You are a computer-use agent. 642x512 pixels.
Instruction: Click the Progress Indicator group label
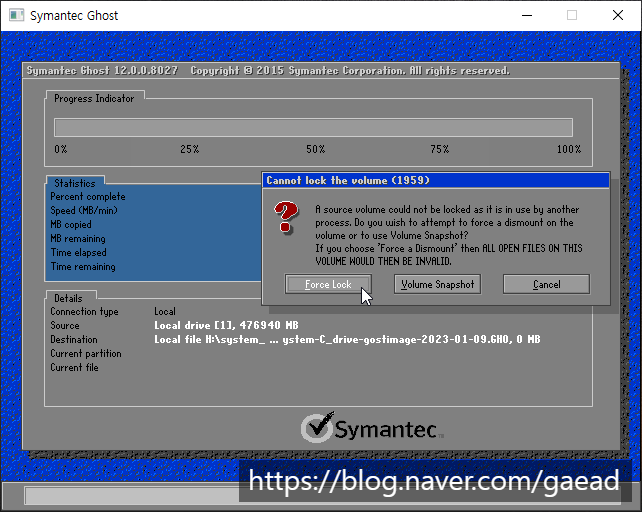95,98
